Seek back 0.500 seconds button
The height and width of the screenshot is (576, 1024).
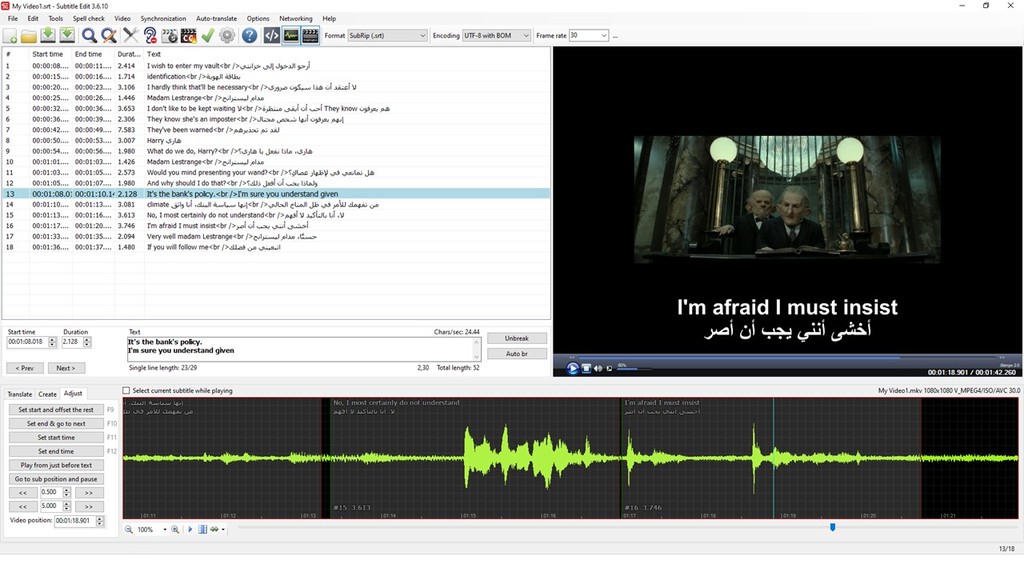click(23, 493)
